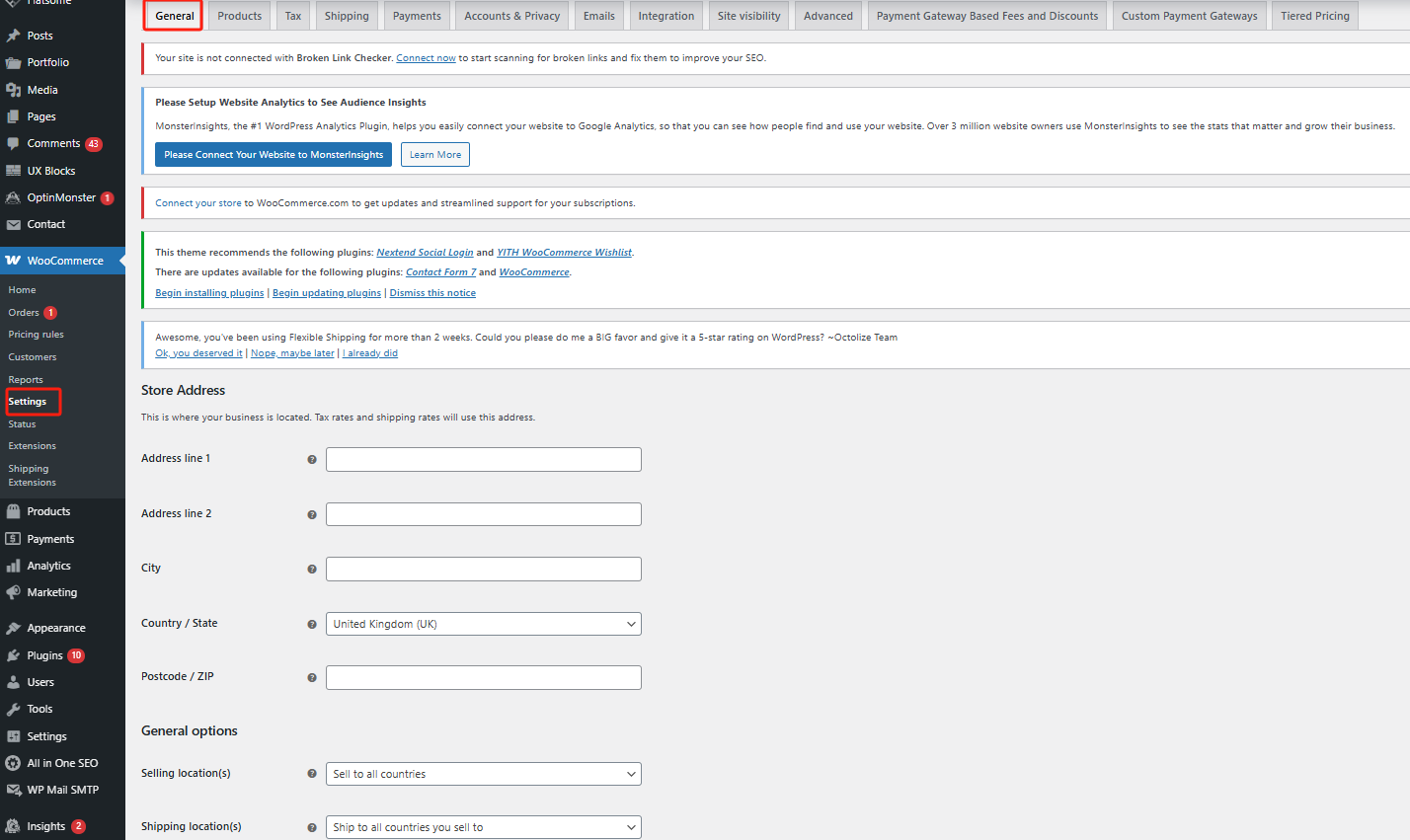Screen dimensions: 1410x840
Task: Switch to the Emails tab
Action: coord(598,15)
